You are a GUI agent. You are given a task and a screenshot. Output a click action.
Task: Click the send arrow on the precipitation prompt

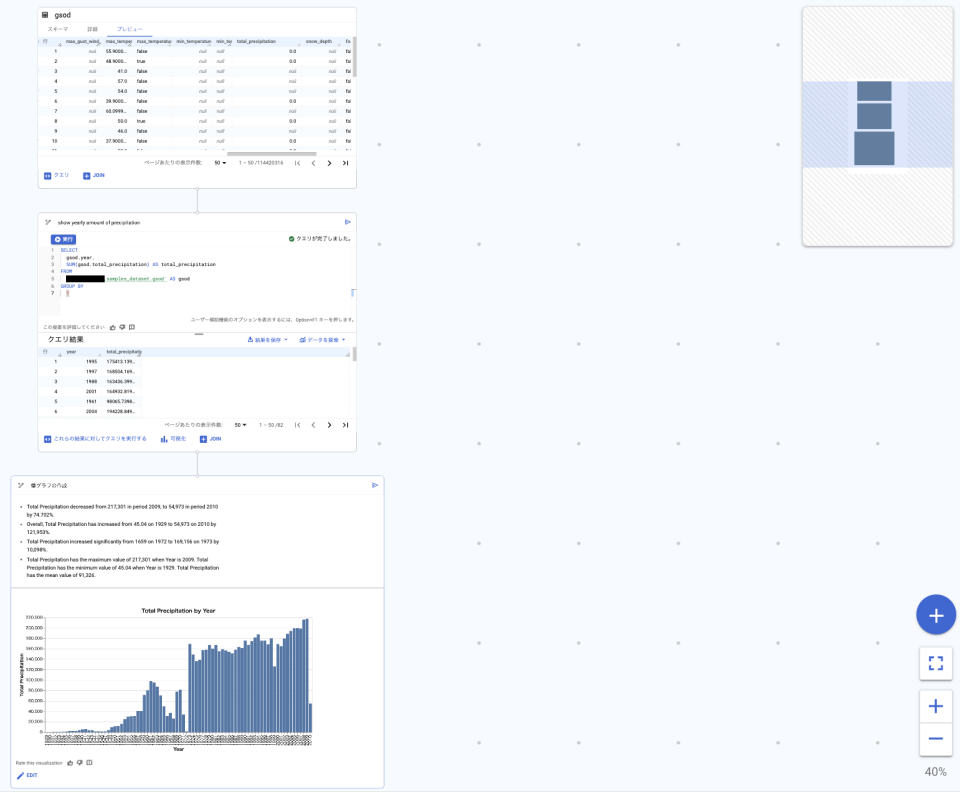coord(347,221)
